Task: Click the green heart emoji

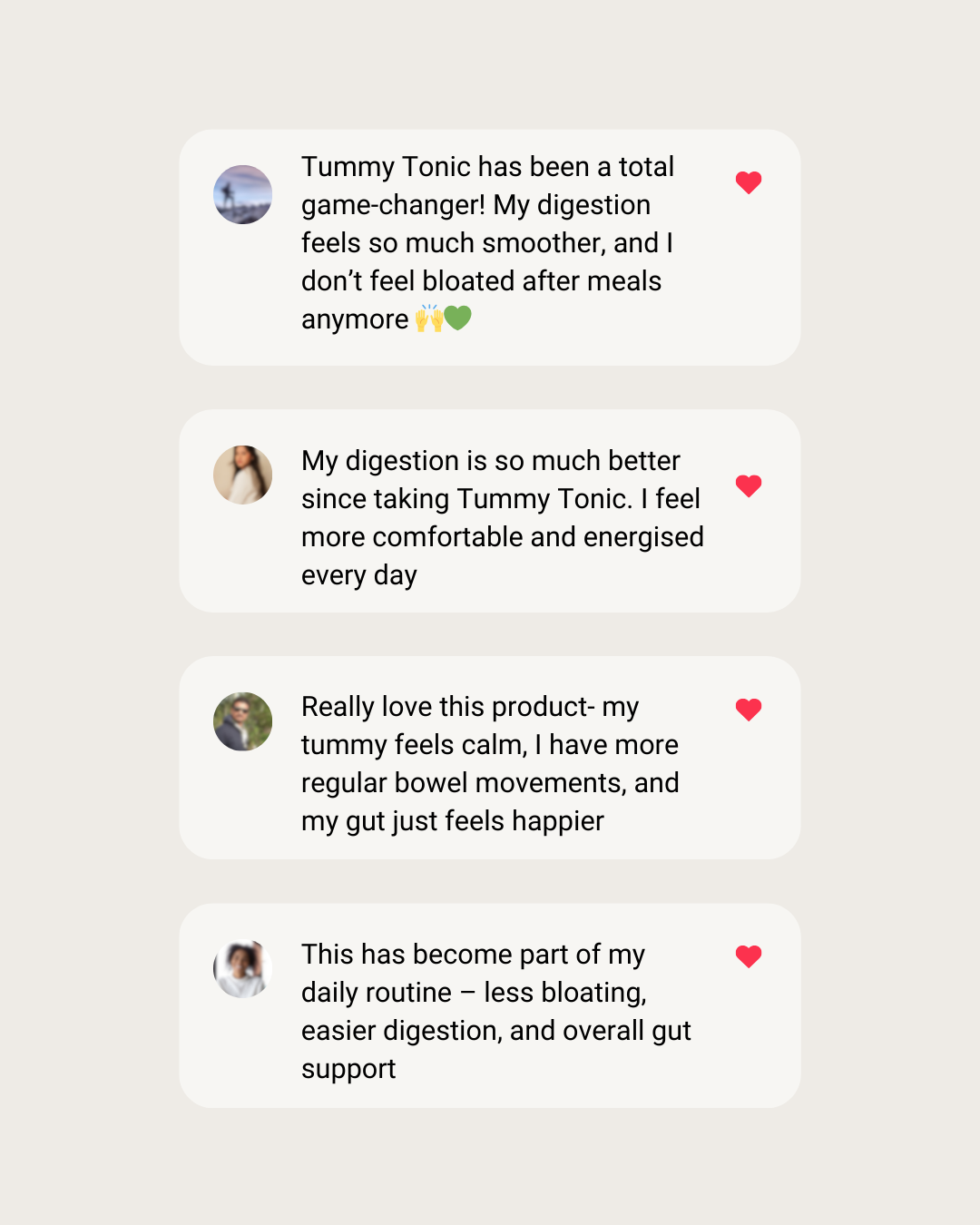Action: tap(458, 318)
